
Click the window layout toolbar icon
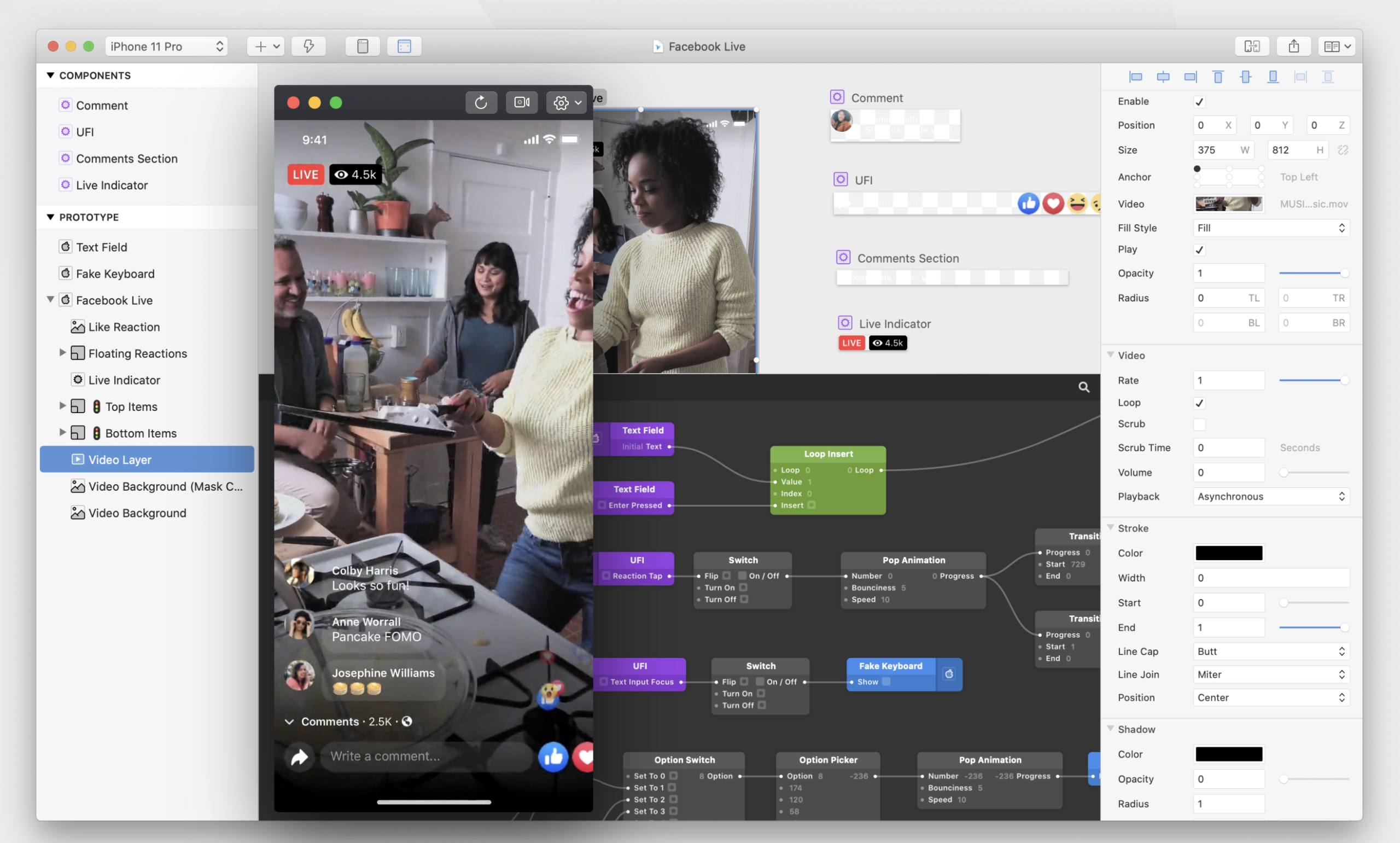click(404, 46)
